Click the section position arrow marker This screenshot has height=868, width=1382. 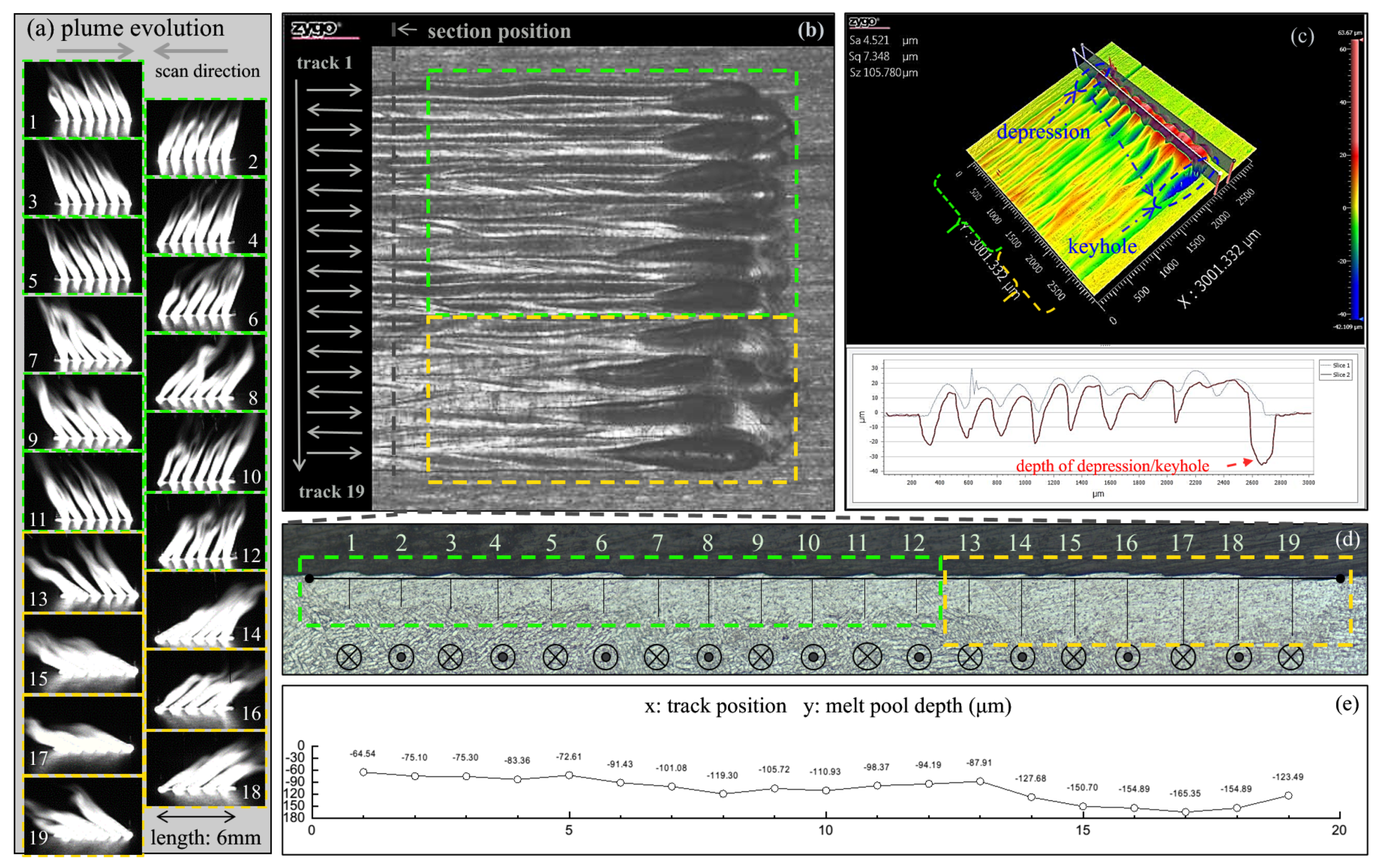click(405, 29)
